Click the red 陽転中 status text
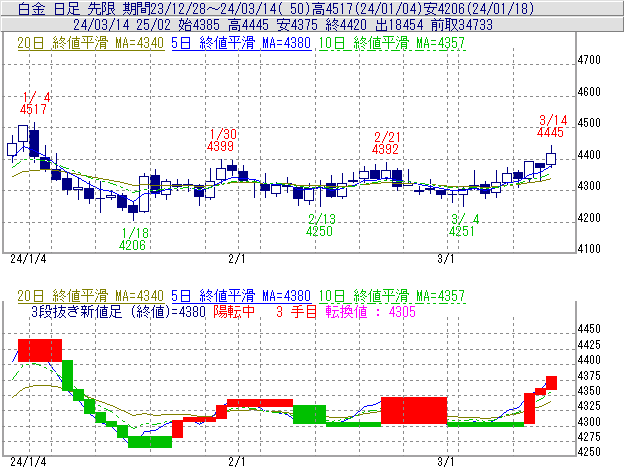624x475 pixels. [234, 311]
